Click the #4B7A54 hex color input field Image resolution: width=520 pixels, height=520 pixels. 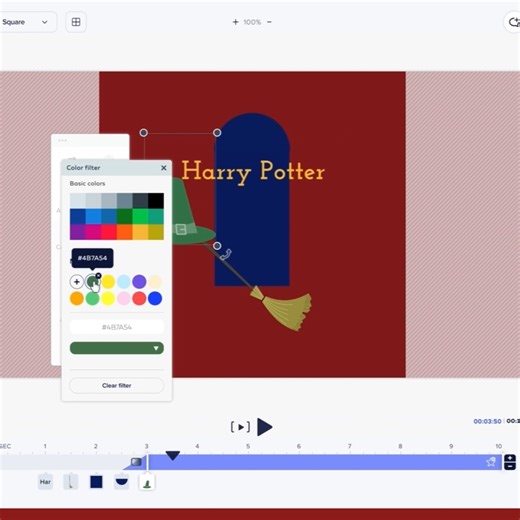click(117, 327)
